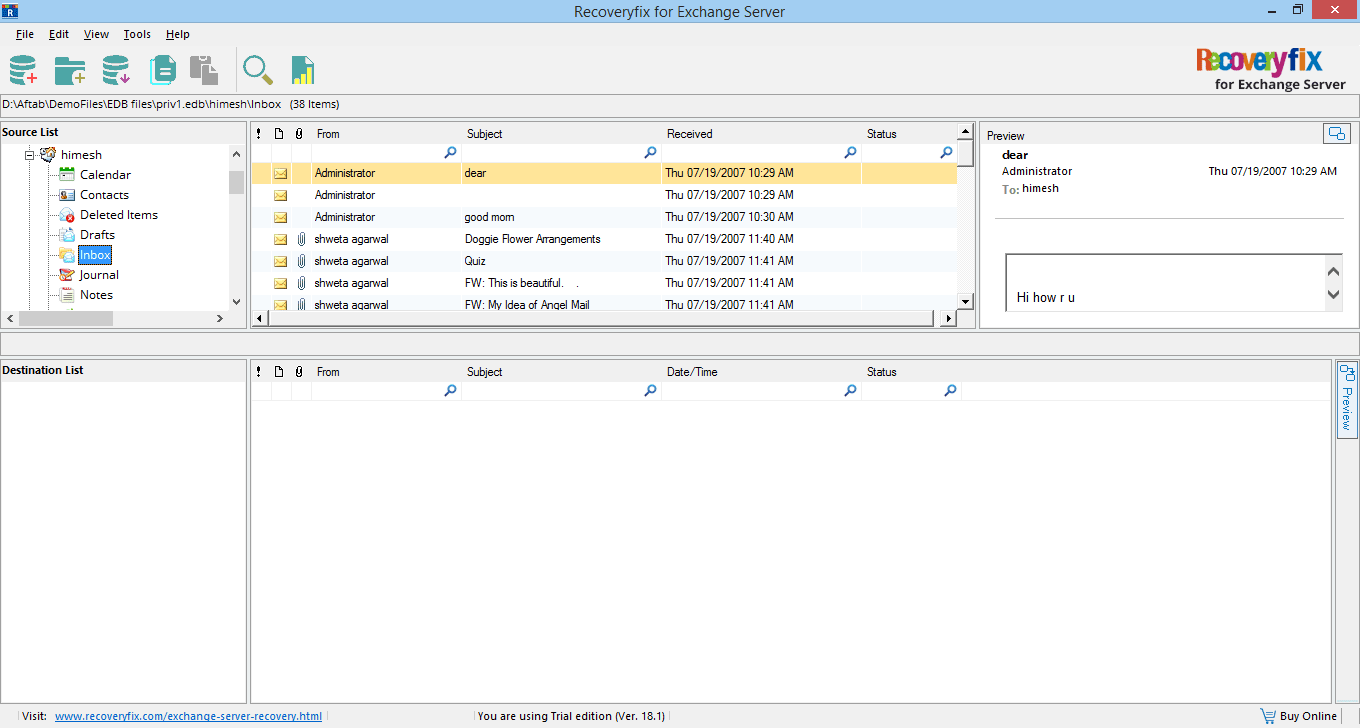Click the Add Source database icon
The width and height of the screenshot is (1360, 728).
[x=23, y=70]
